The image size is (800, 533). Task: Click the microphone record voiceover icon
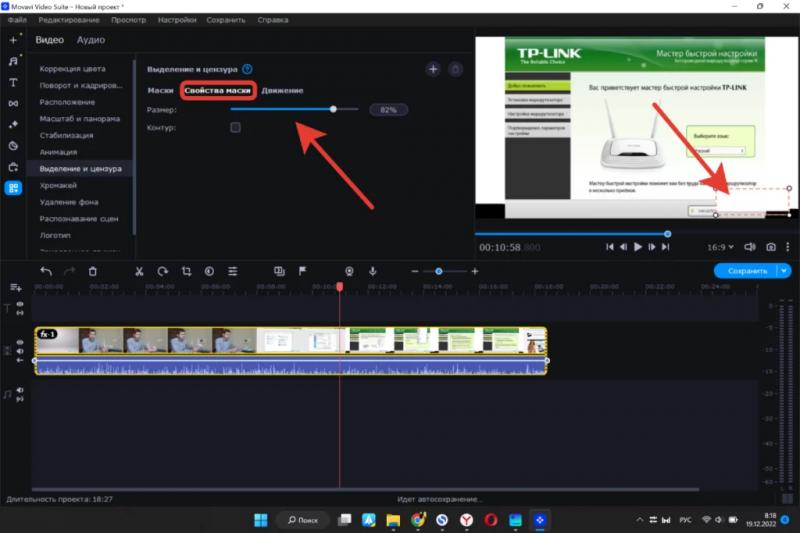tap(373, 271)
